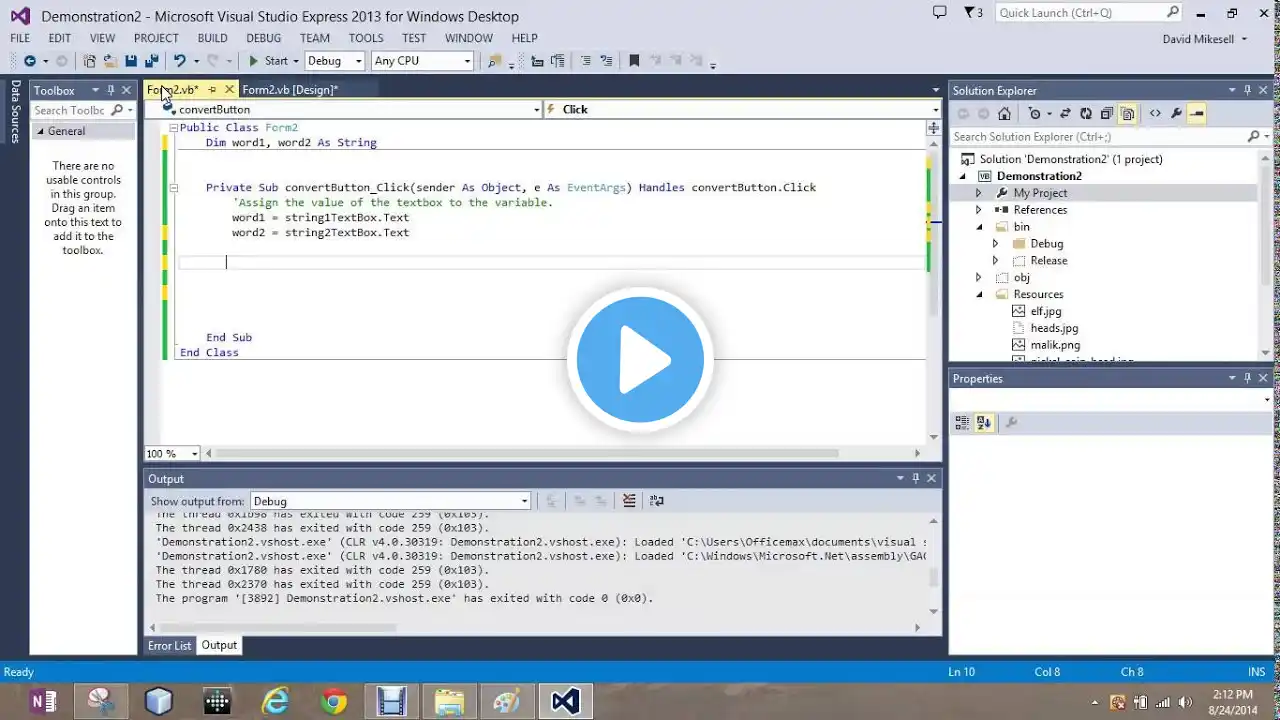Select elf.jpg in Solution Explorer
Viewport: 1280px width, 720px height.
tap(1046, 311)
